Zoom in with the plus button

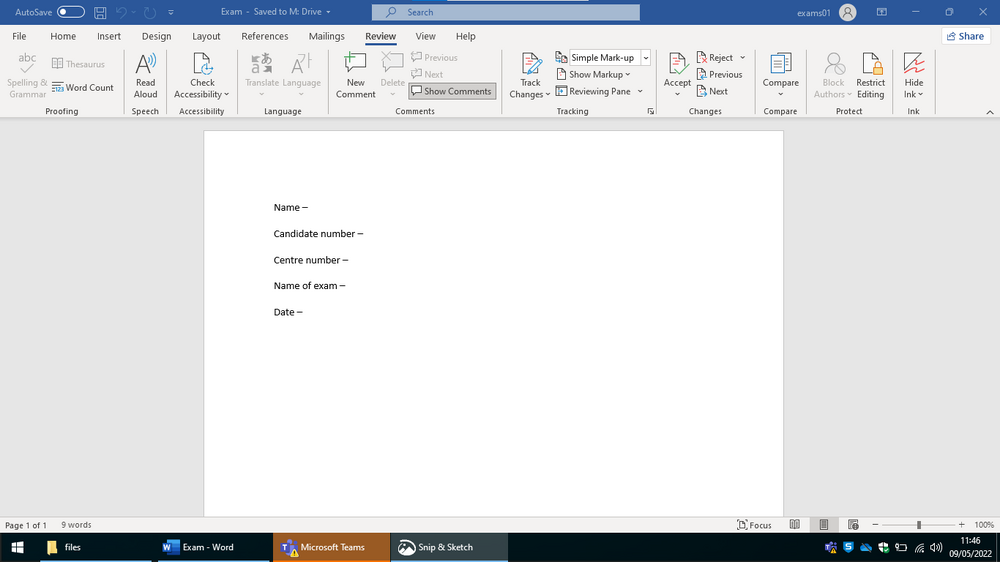(x=961, y=525)
